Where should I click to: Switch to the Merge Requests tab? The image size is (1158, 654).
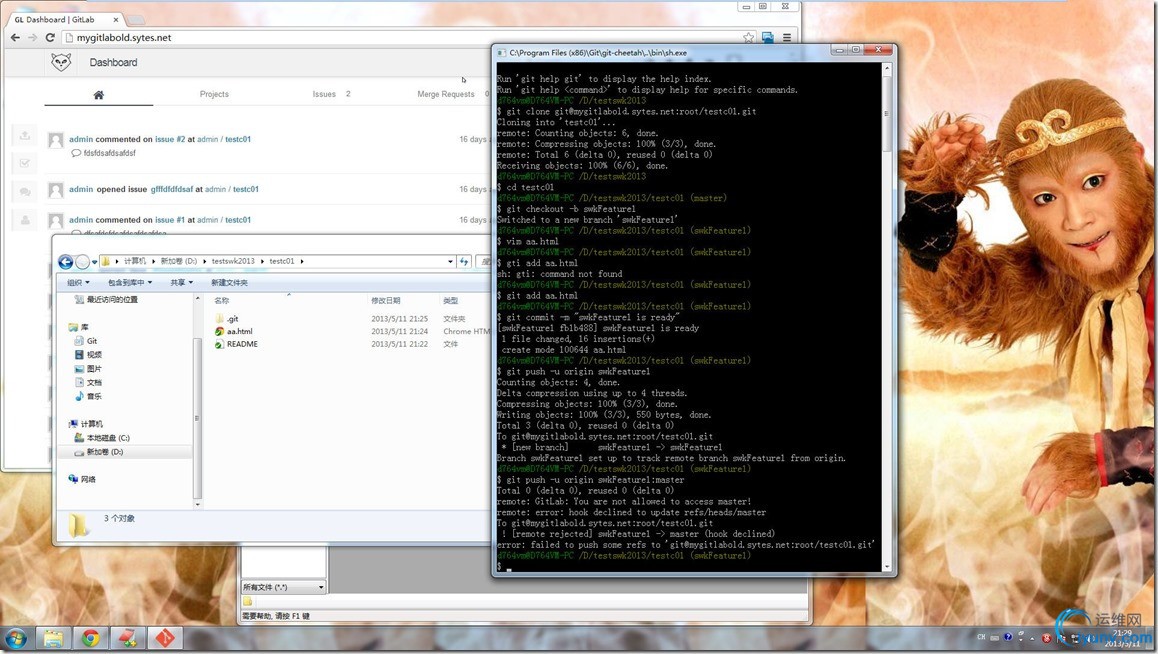coord(445,94)
